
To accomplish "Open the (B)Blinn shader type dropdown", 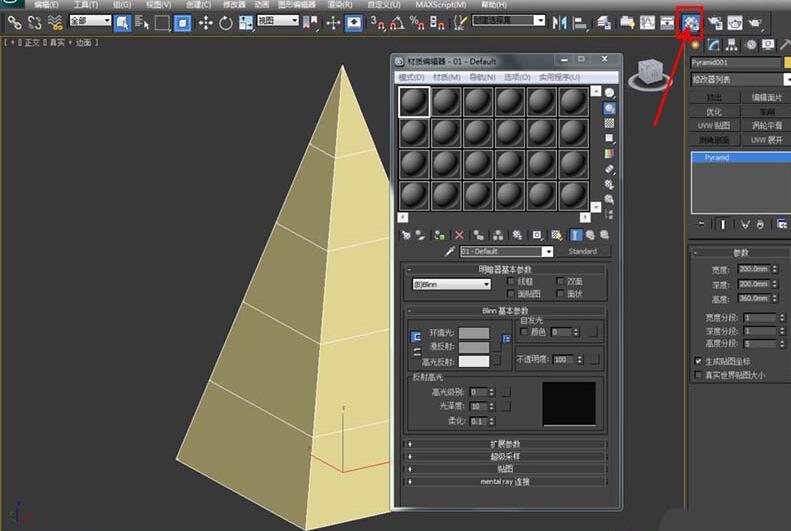I will coord(451,284).
